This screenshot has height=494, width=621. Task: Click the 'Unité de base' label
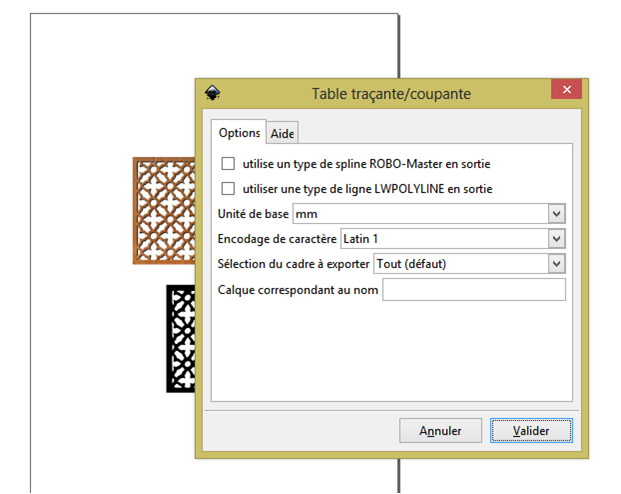(x=253, y=214)
